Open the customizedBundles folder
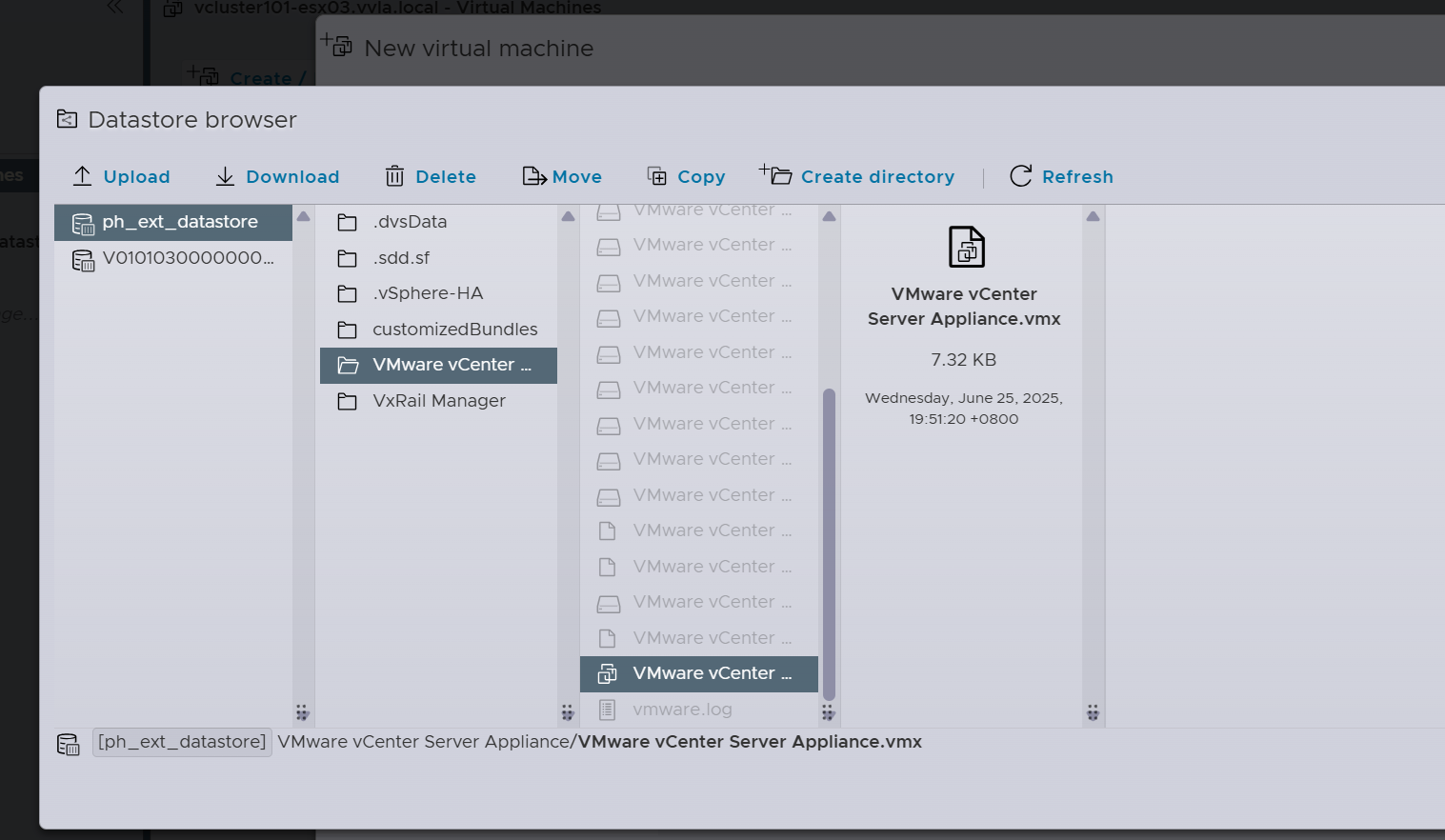This screenshot has height=840, width=1445. pyautogui.click(x=454, y=330)
